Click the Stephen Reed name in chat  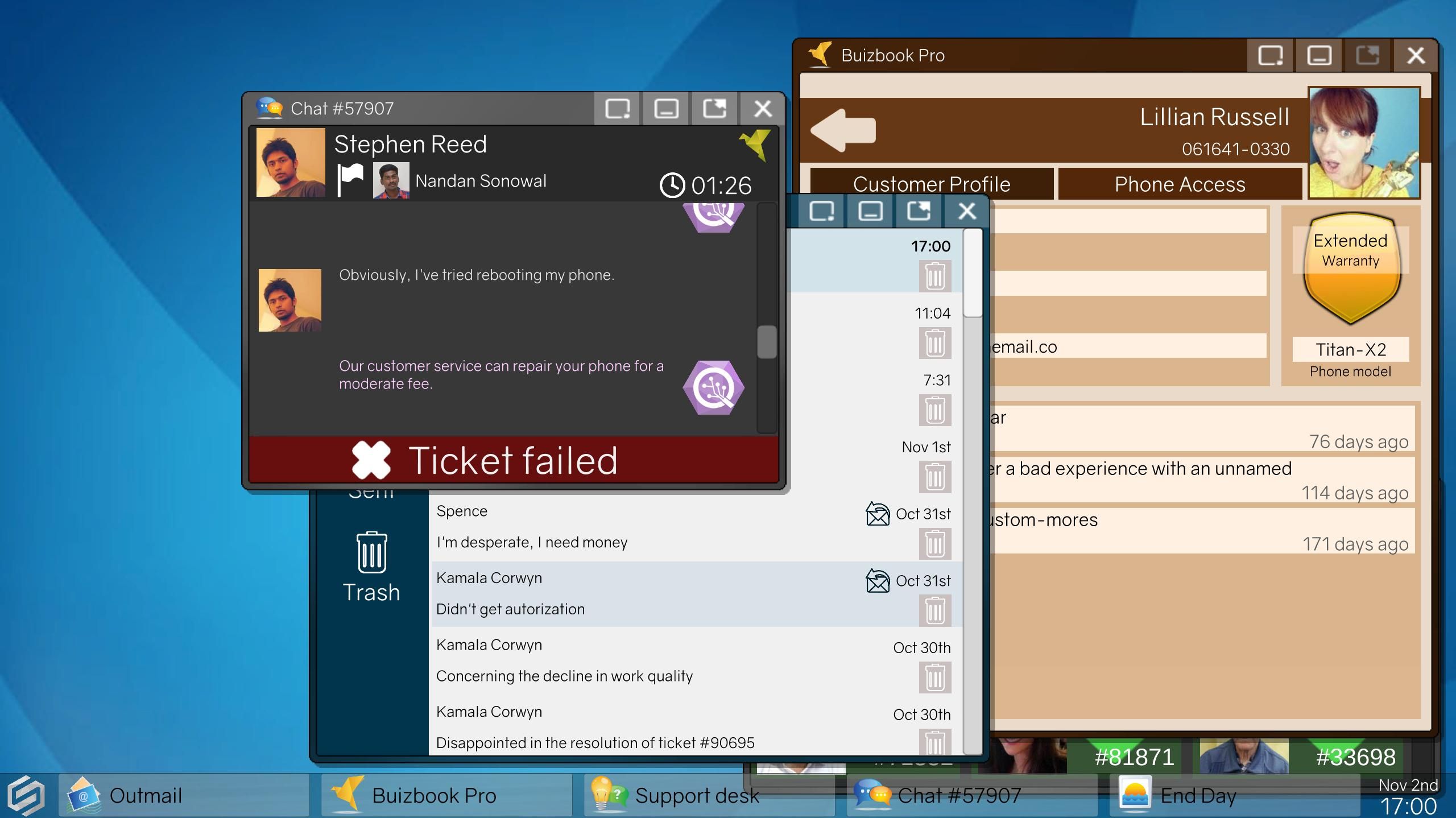(410, 144)
